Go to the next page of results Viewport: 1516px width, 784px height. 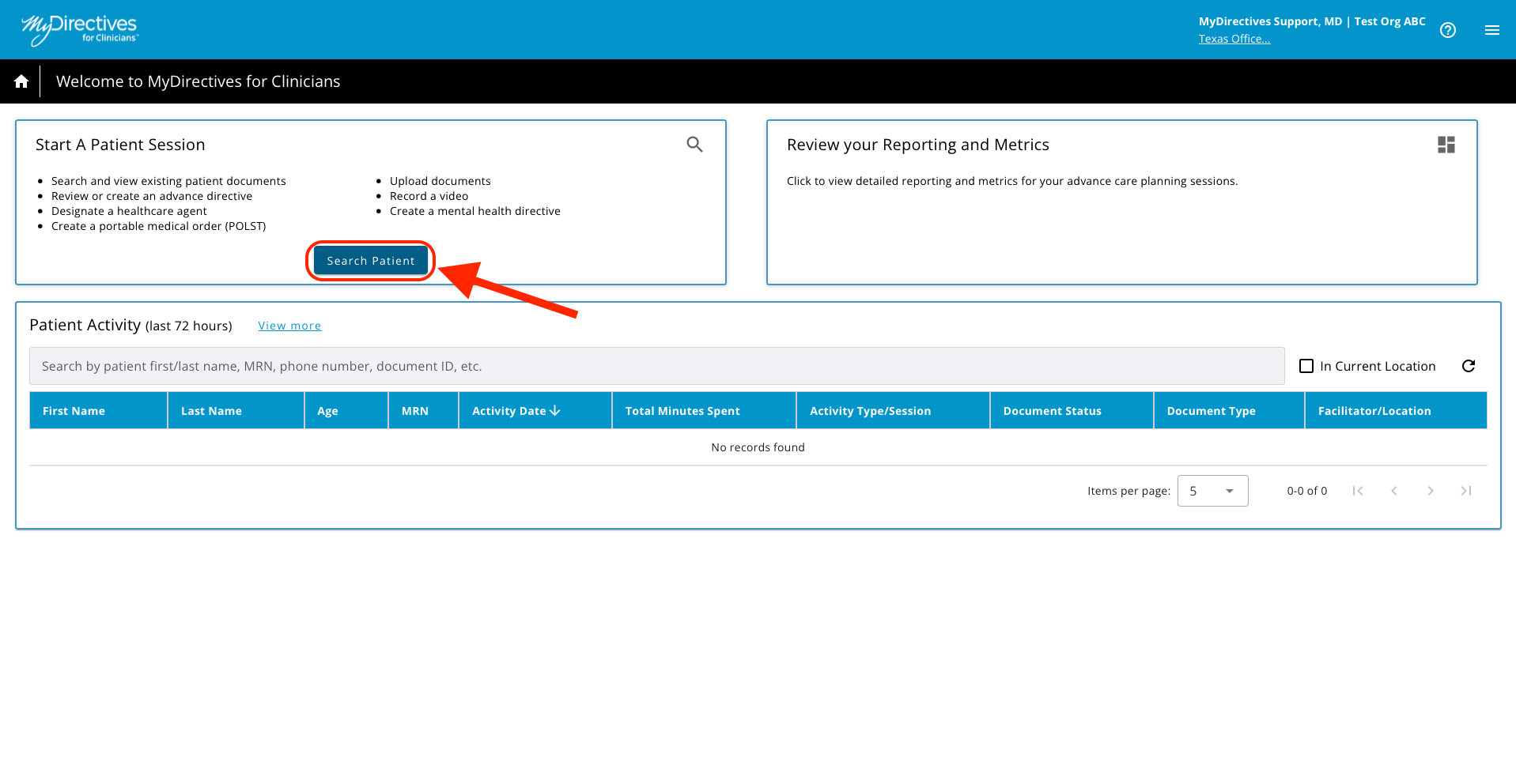1431,491
